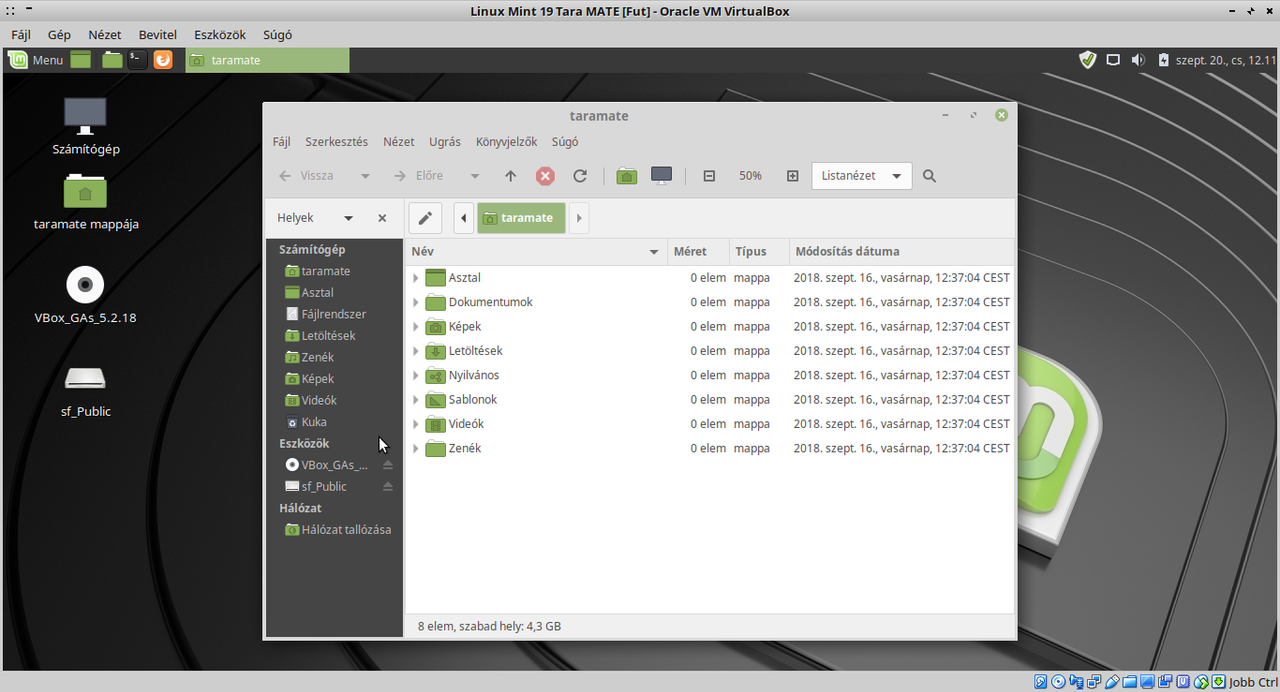
Task: Sort by the Típus column header
Action: pyautogui.click(x=758, y=252)
